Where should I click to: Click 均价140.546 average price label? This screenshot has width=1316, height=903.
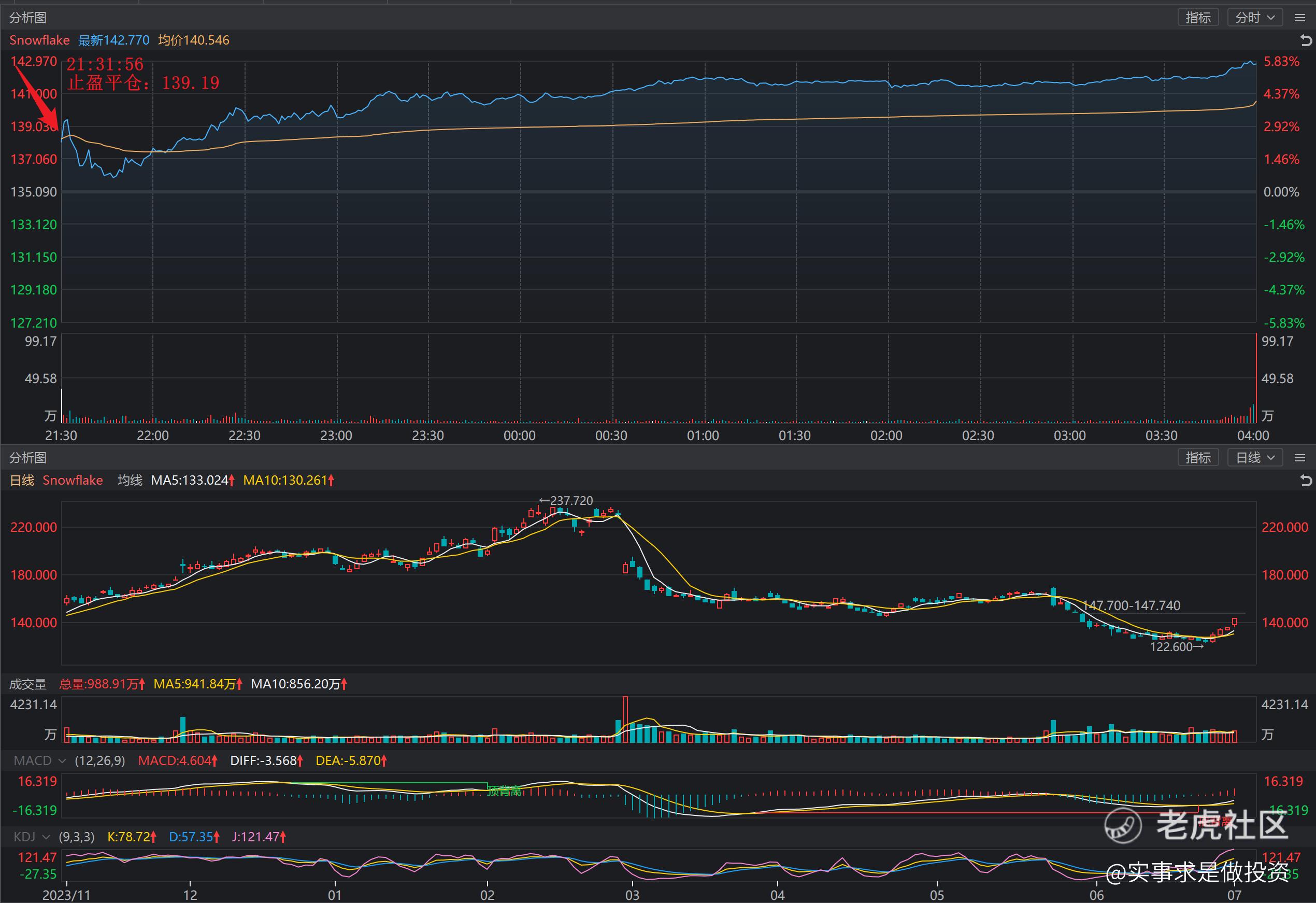pyautogui.click(x=194, y=40)
